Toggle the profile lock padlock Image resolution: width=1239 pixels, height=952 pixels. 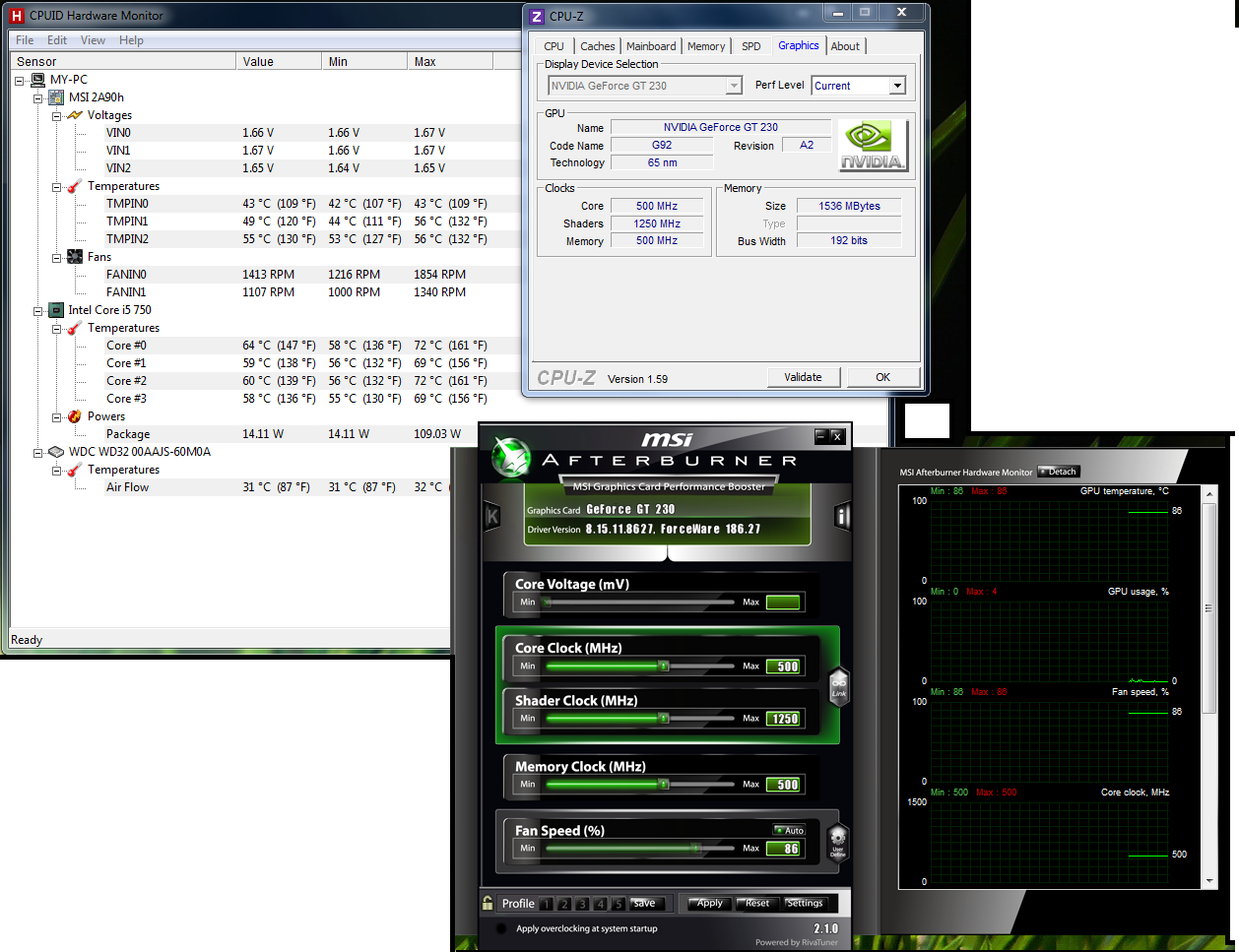pyautogui.click(x=488, y=903)
